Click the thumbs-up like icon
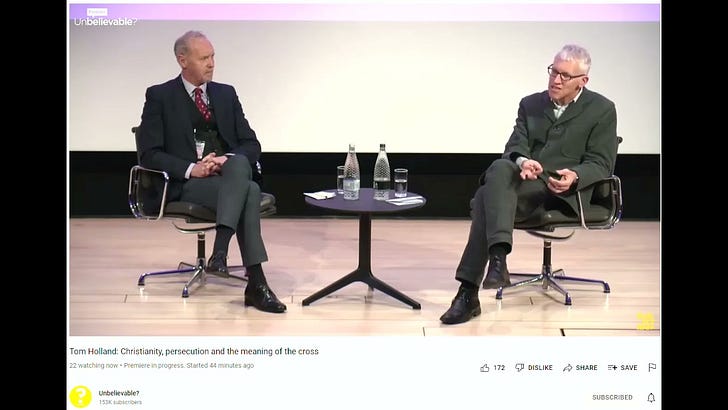This screenshot has width=728, height=410. point(485,368)
